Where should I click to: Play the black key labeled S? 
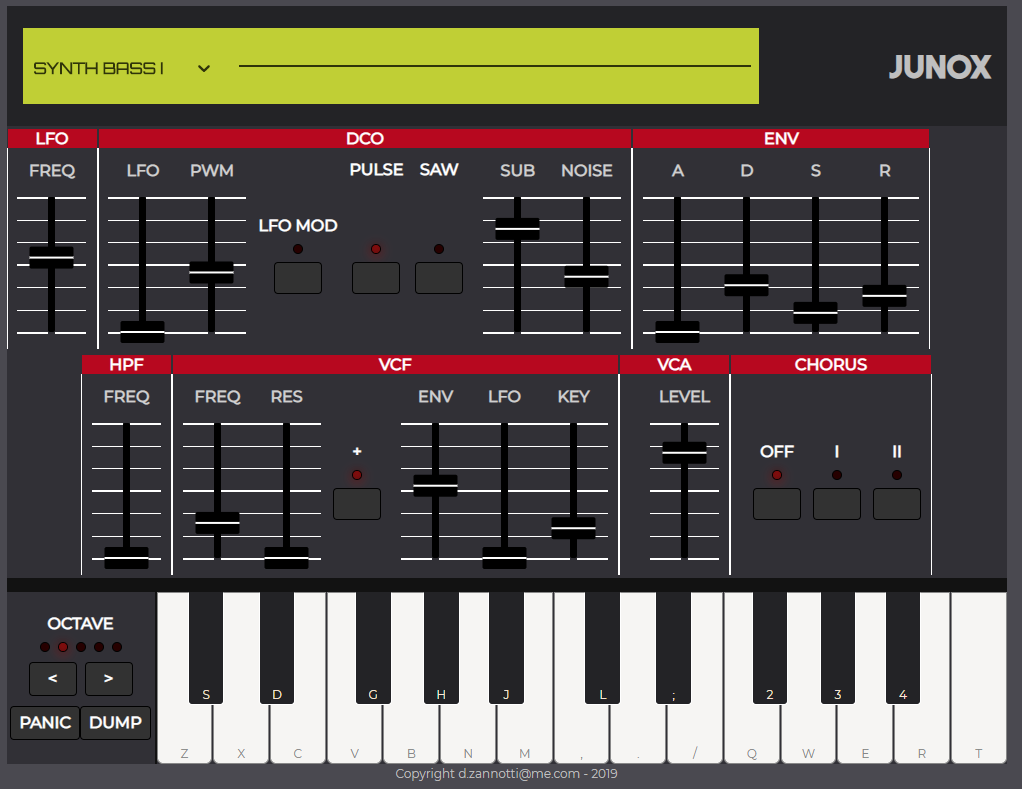206,648
